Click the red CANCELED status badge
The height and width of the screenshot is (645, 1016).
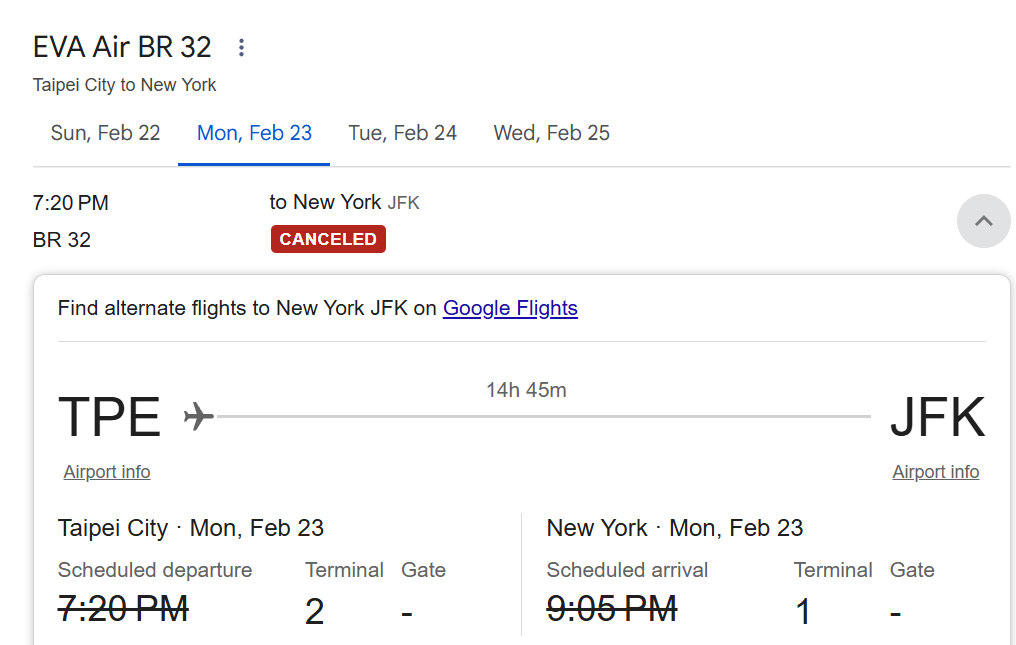pos(328,240)
